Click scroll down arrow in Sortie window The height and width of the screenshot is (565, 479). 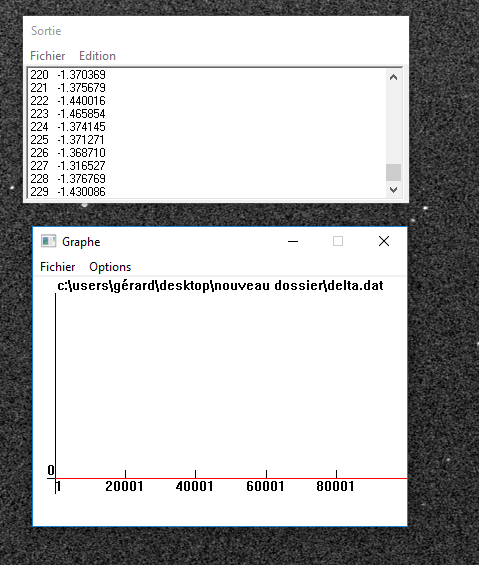pos(394,190)
